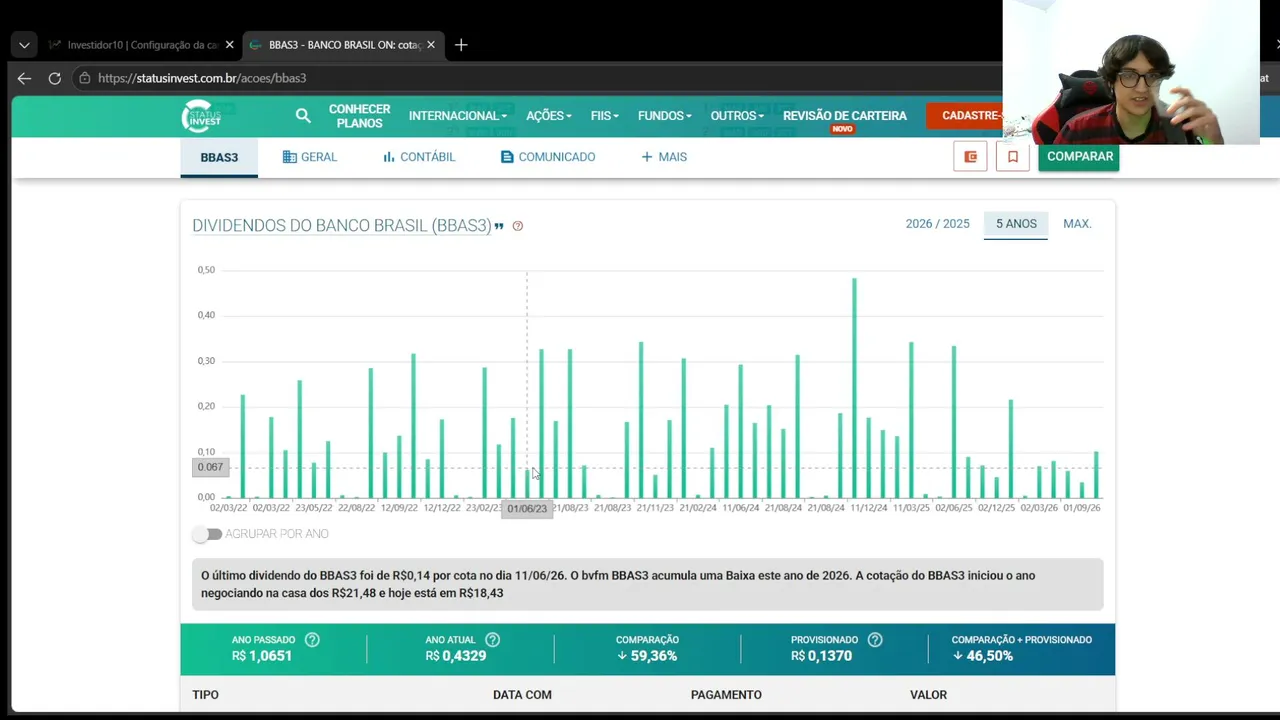The image size is (1280, 720).
Task: Open the red help icon beside chart title
Action: (x=518, y=226)
